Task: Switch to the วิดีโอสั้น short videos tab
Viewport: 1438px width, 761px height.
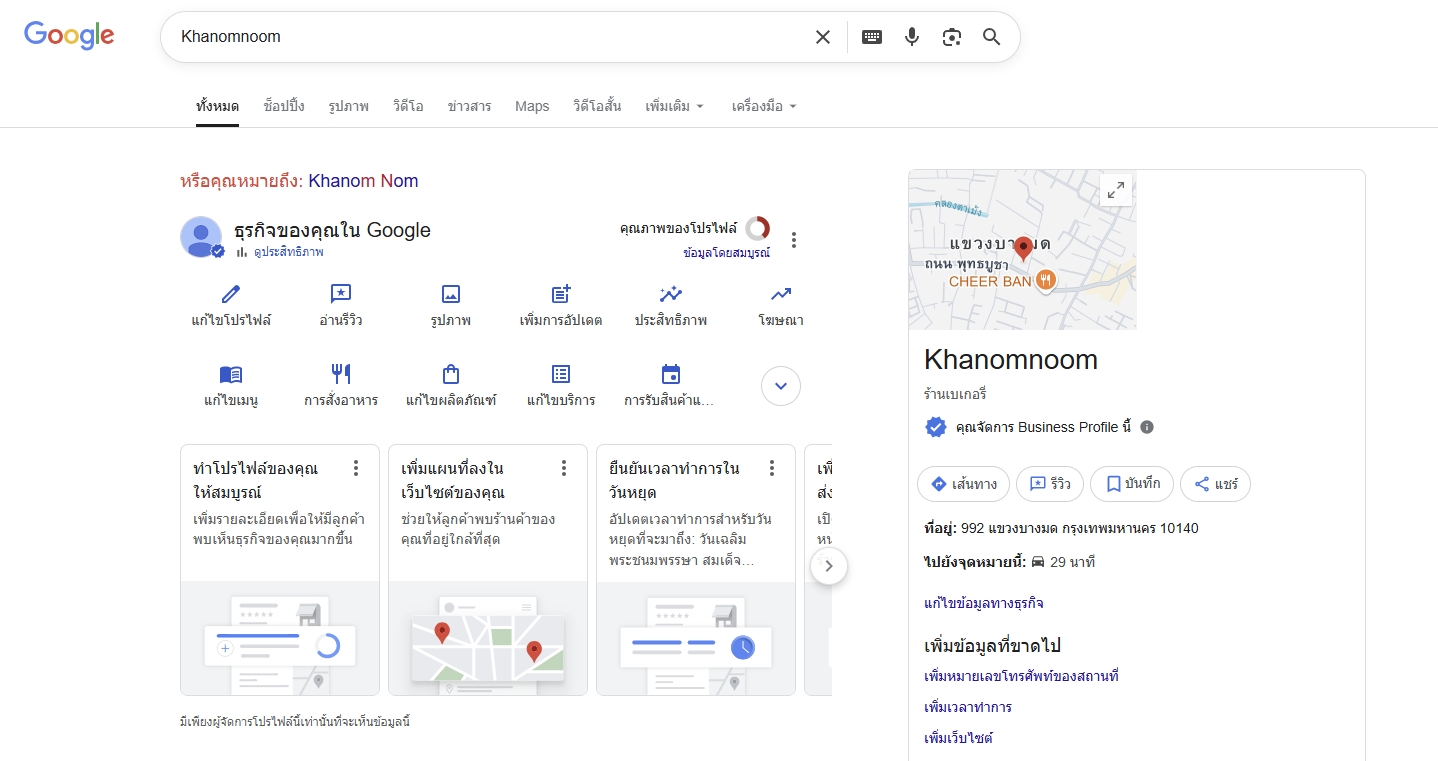Action: tap(597, 106)
